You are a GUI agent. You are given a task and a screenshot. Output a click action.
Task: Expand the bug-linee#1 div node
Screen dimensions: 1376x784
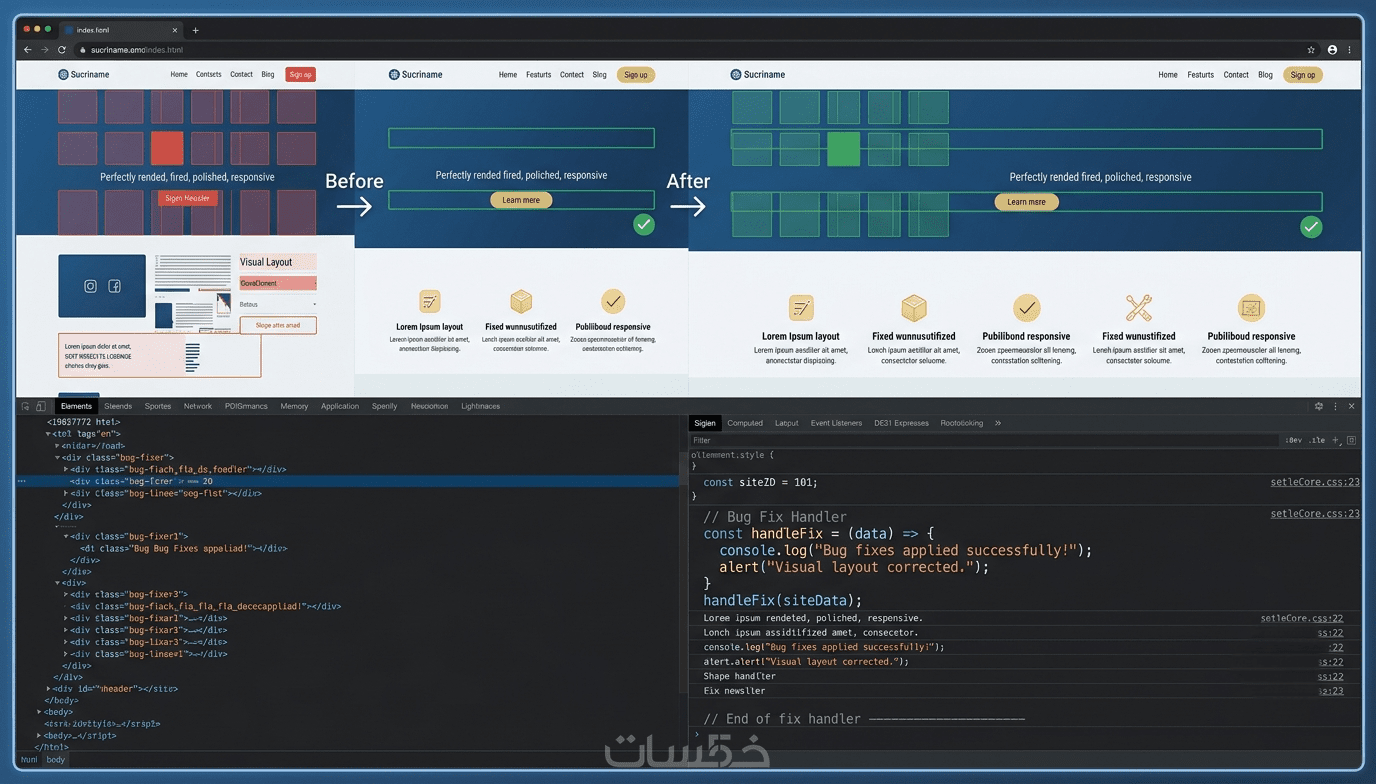click(66, 654)
